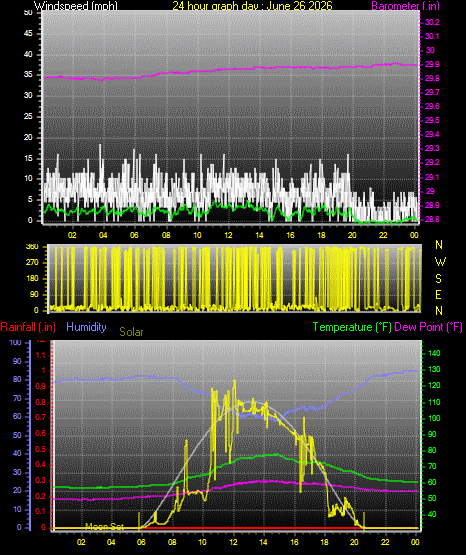The height and width of the screenshot is (555, 466).
Task: Click the 06 hour tick on bottom graph
Action: coord(141,542)
